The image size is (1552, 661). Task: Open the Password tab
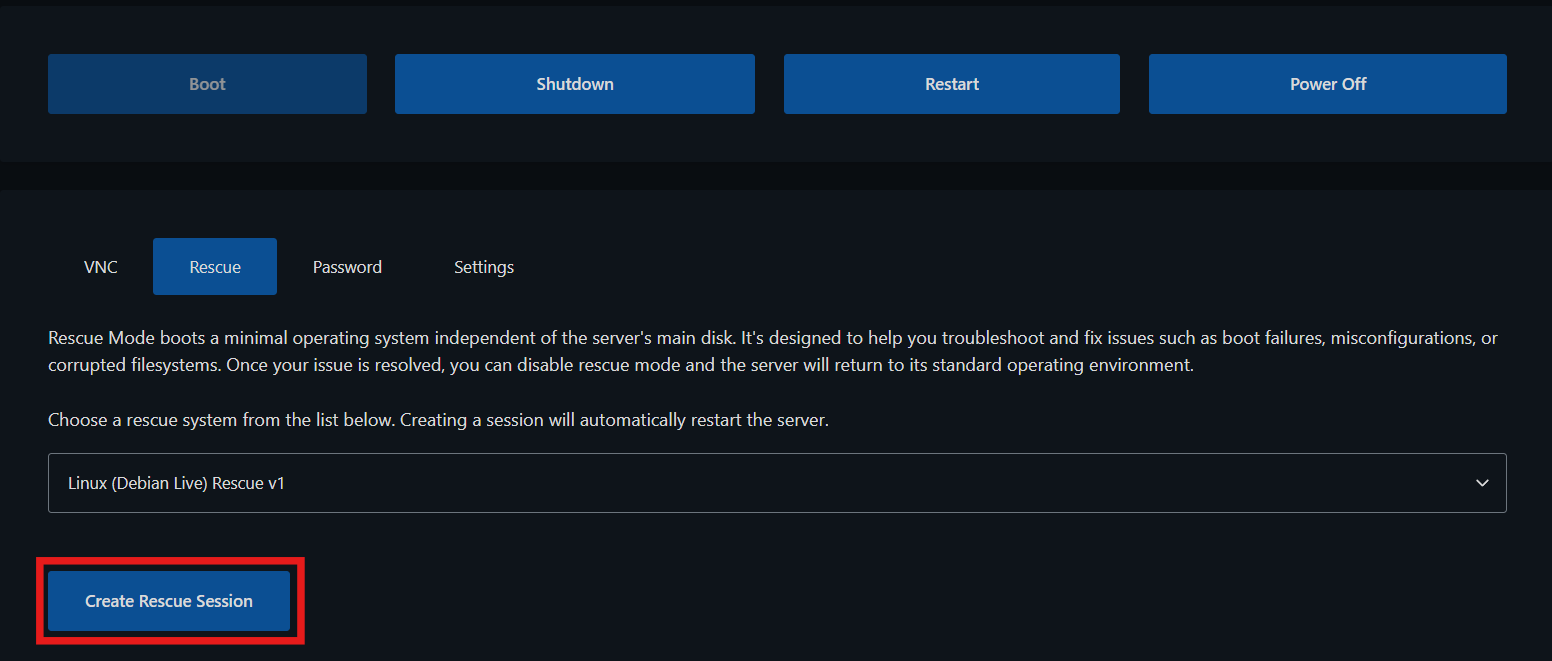(347, 267)
